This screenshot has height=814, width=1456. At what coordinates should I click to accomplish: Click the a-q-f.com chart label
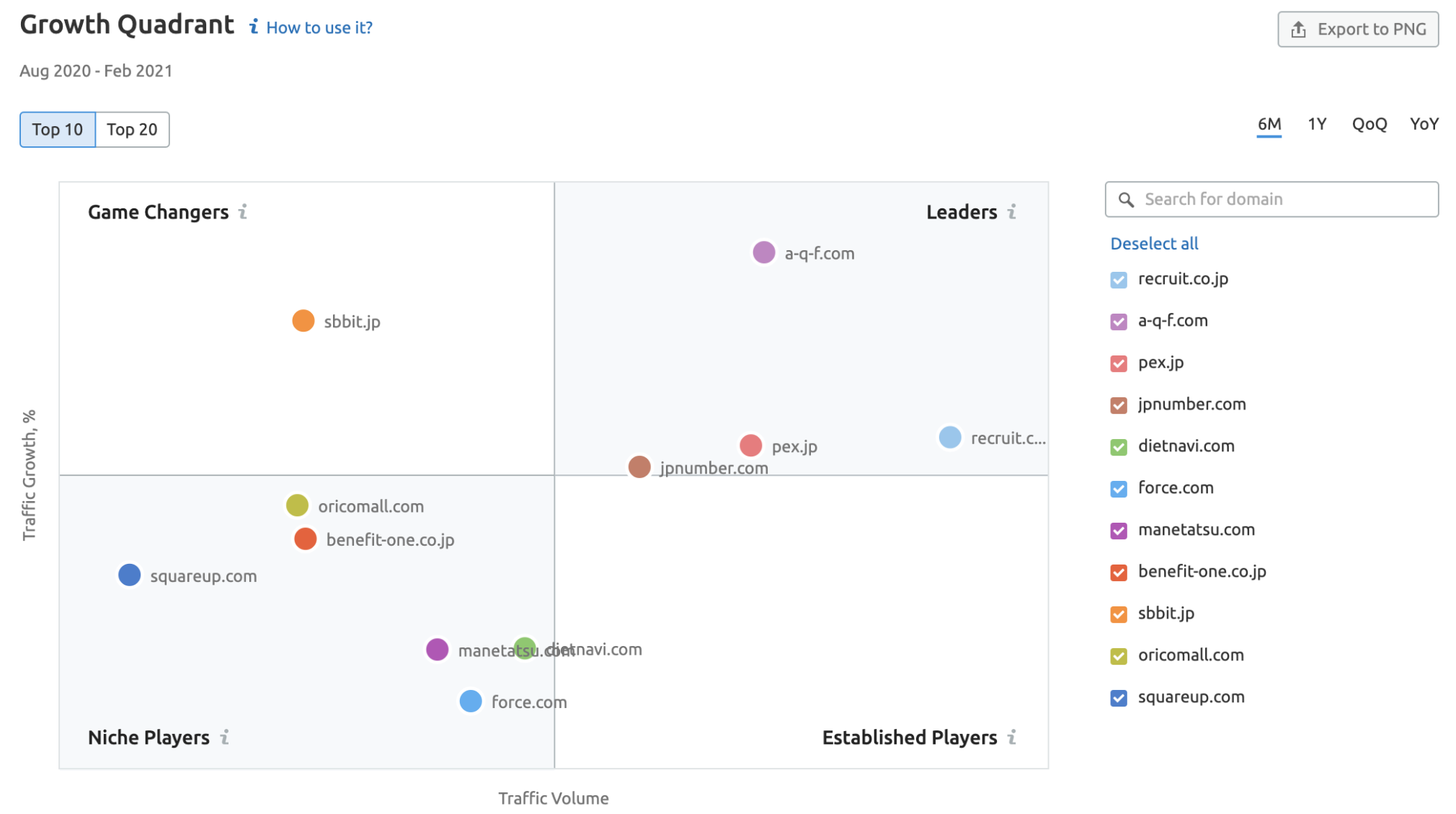click(x=820, y=254)
